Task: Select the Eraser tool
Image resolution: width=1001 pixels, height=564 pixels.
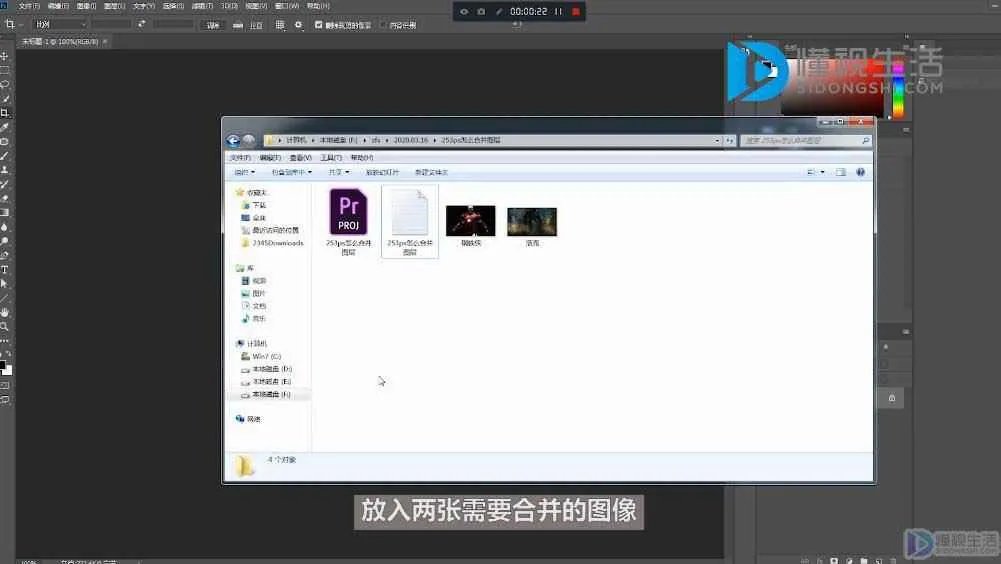Action: (x=4, y=198)
